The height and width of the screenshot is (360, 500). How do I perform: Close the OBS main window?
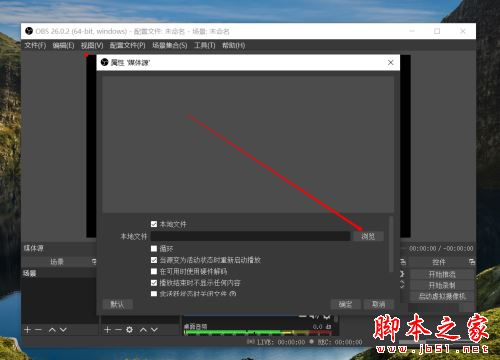pyautogui.click(x=463, y=31)
